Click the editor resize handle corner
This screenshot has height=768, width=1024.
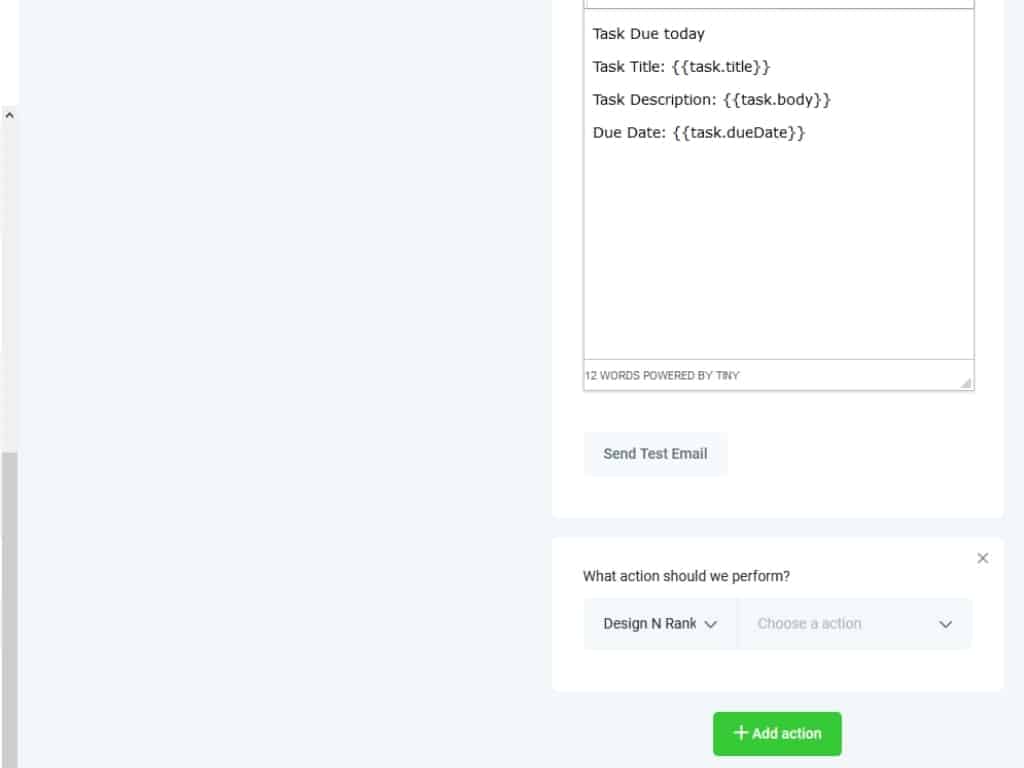(x=966, y=382)
